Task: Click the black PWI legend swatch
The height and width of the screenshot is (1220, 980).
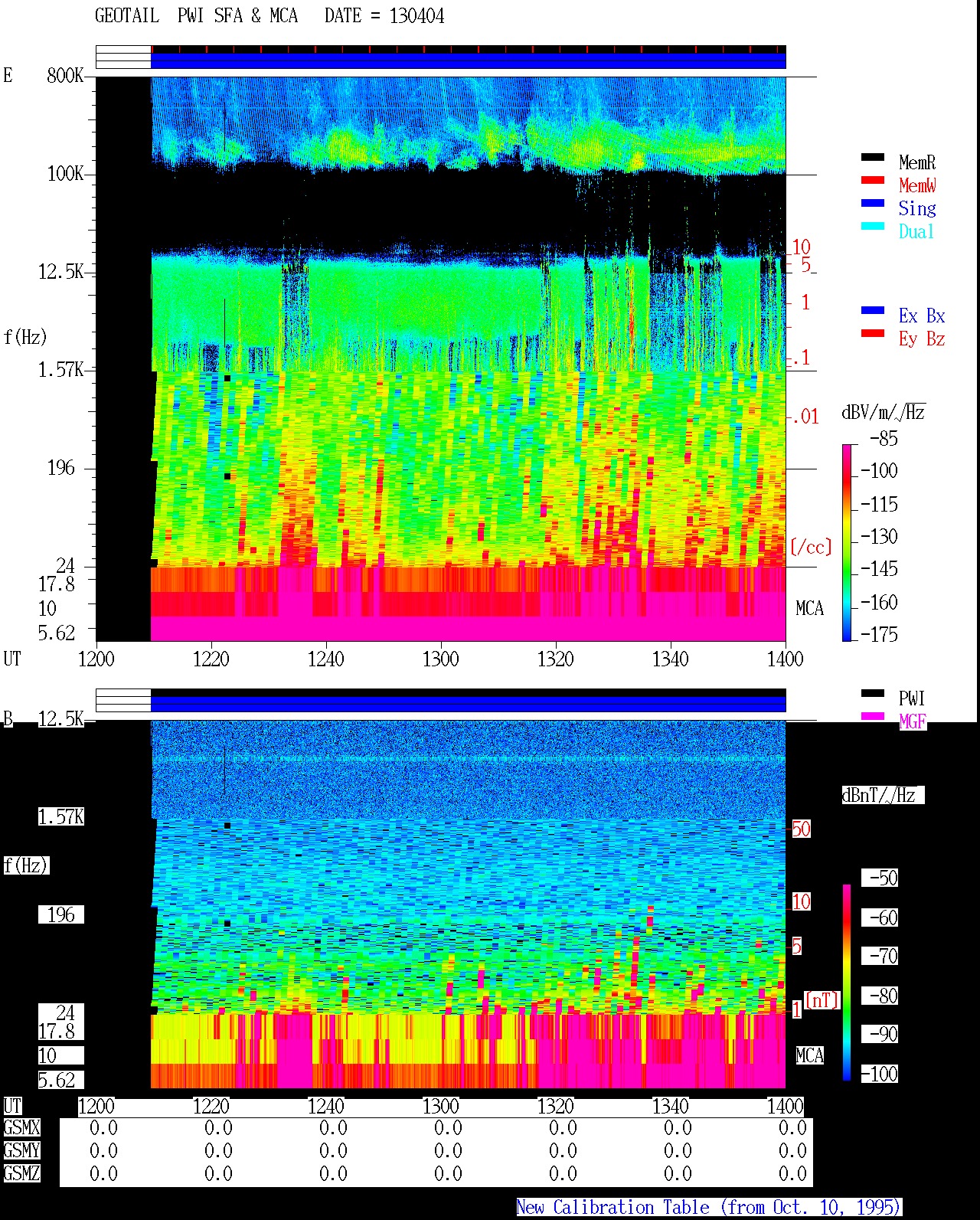Action: (873, 694)
